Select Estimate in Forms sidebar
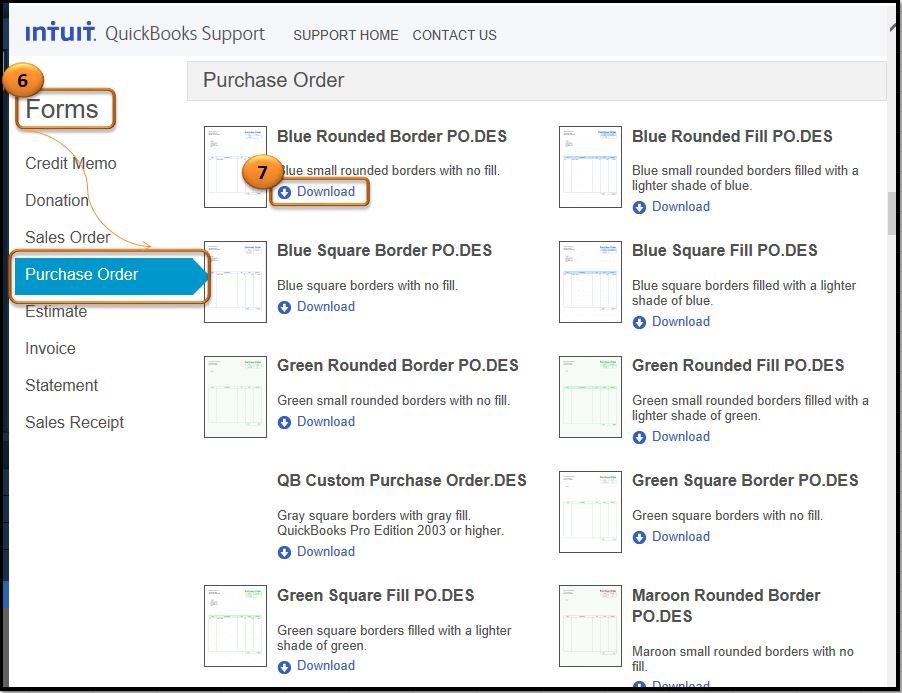902x693 pixels. pyautogui.click(x=56, y=311)
